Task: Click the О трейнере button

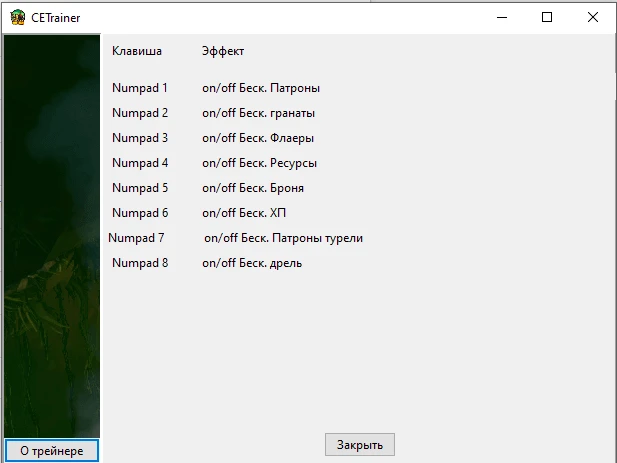Action: coord(52,450)
